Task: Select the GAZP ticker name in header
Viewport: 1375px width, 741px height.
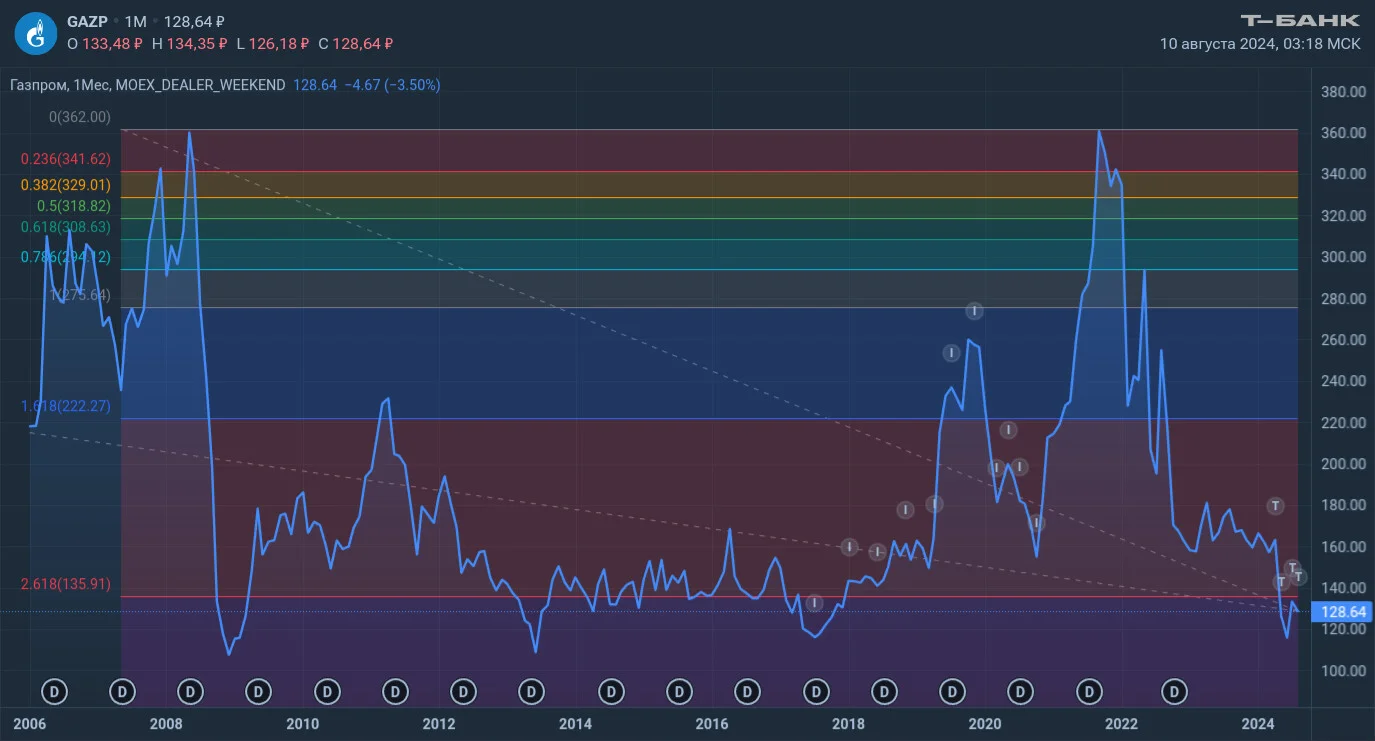Action: click(x=87, y=21)
